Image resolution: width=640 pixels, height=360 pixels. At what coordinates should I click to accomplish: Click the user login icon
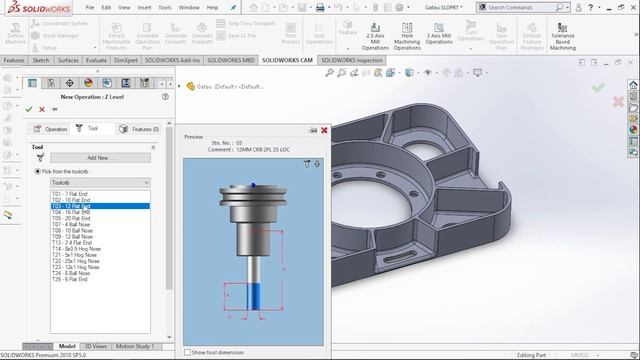(578, 7)
